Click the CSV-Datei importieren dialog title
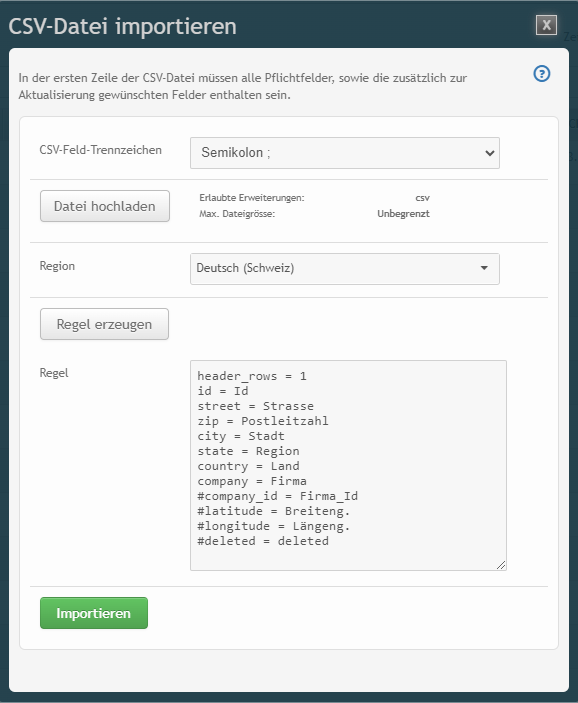Screen dimensions: 578x703 point(122,26)
